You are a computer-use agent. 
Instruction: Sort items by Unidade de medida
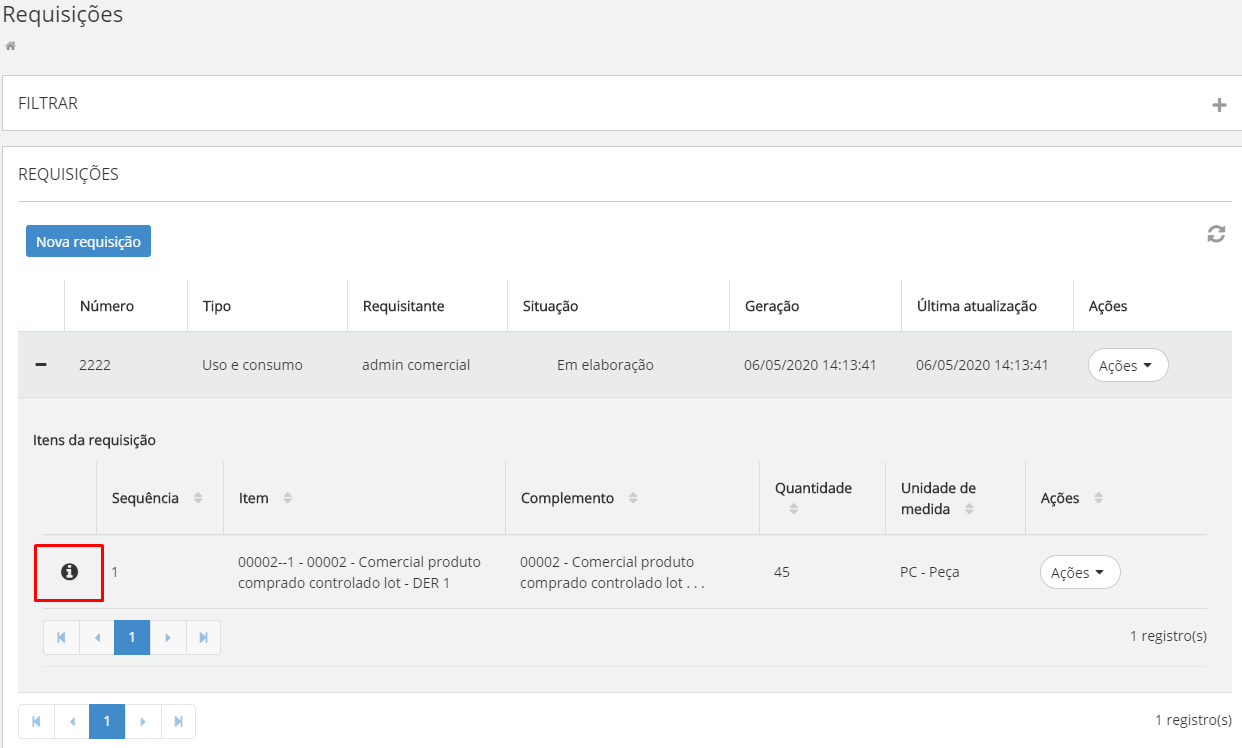[970, 509]
